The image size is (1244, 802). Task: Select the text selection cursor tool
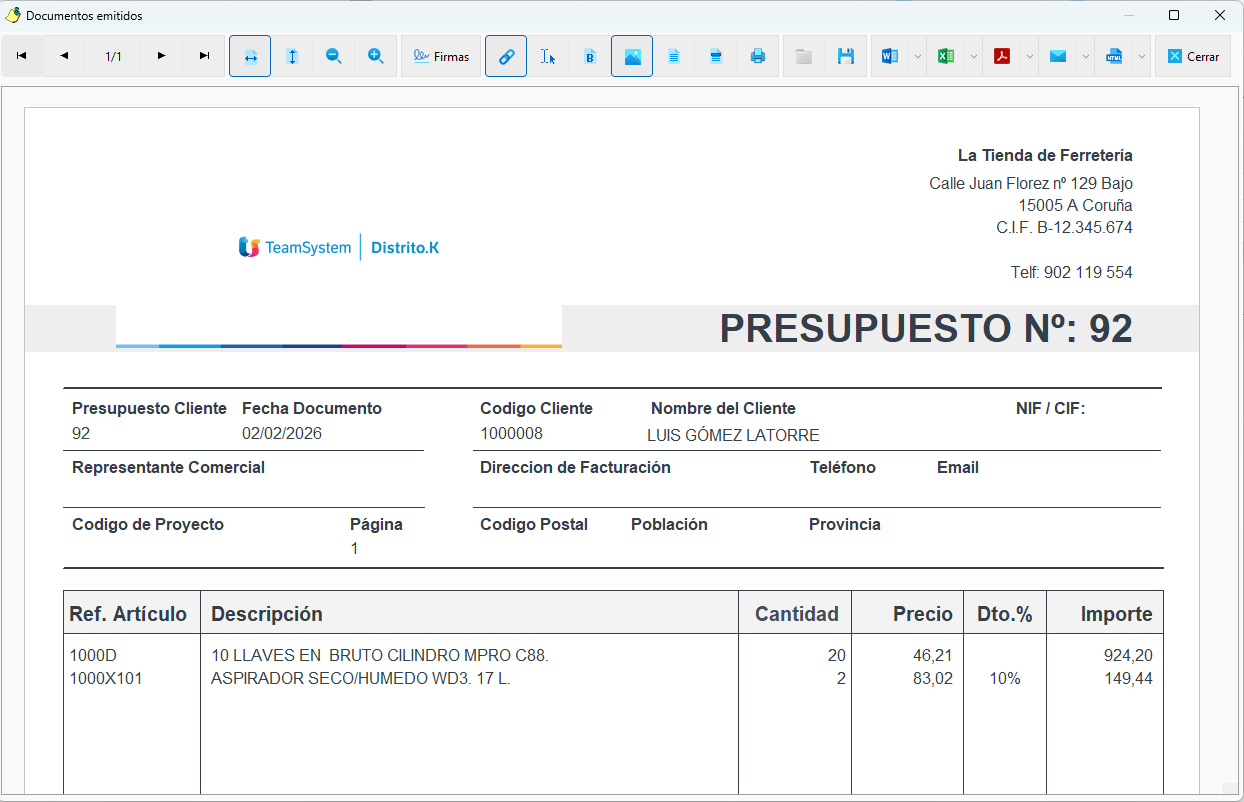548,56
